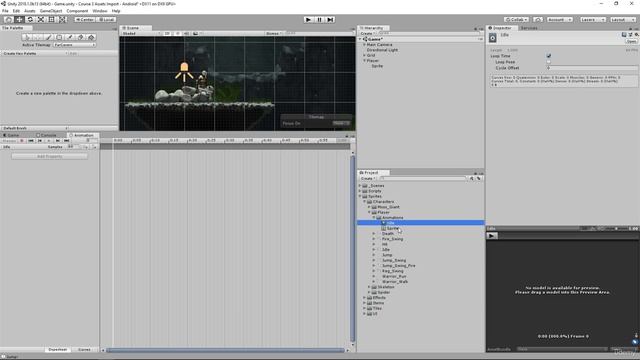Choose the Tile Palette select tool

(27, 37)
